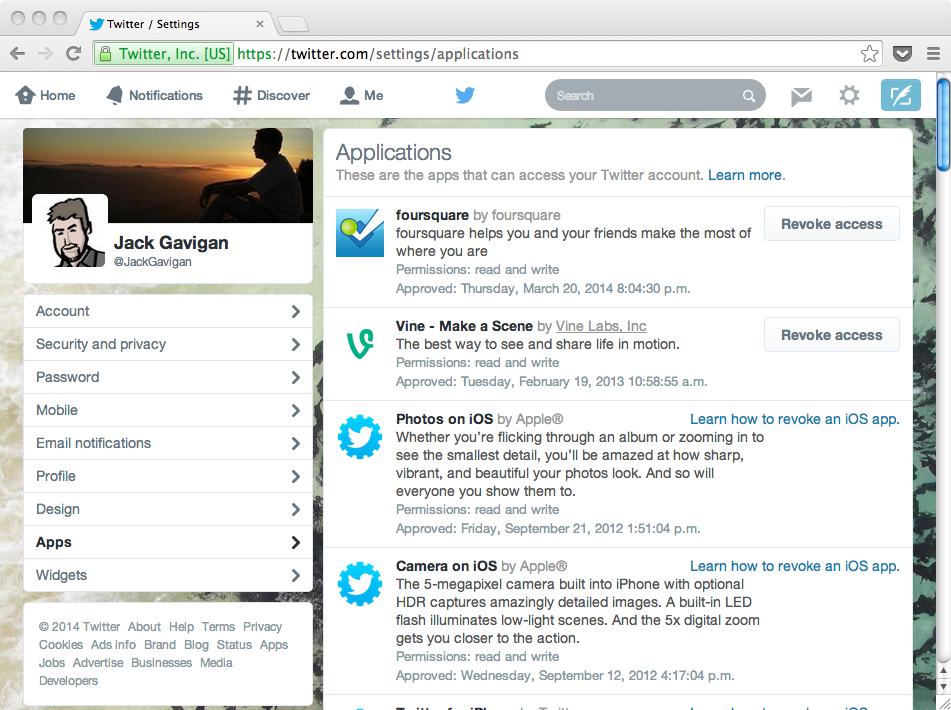This screenshot has height=710, width=951.
Task: Revoke access for Vine app
Action: point(831,335)
